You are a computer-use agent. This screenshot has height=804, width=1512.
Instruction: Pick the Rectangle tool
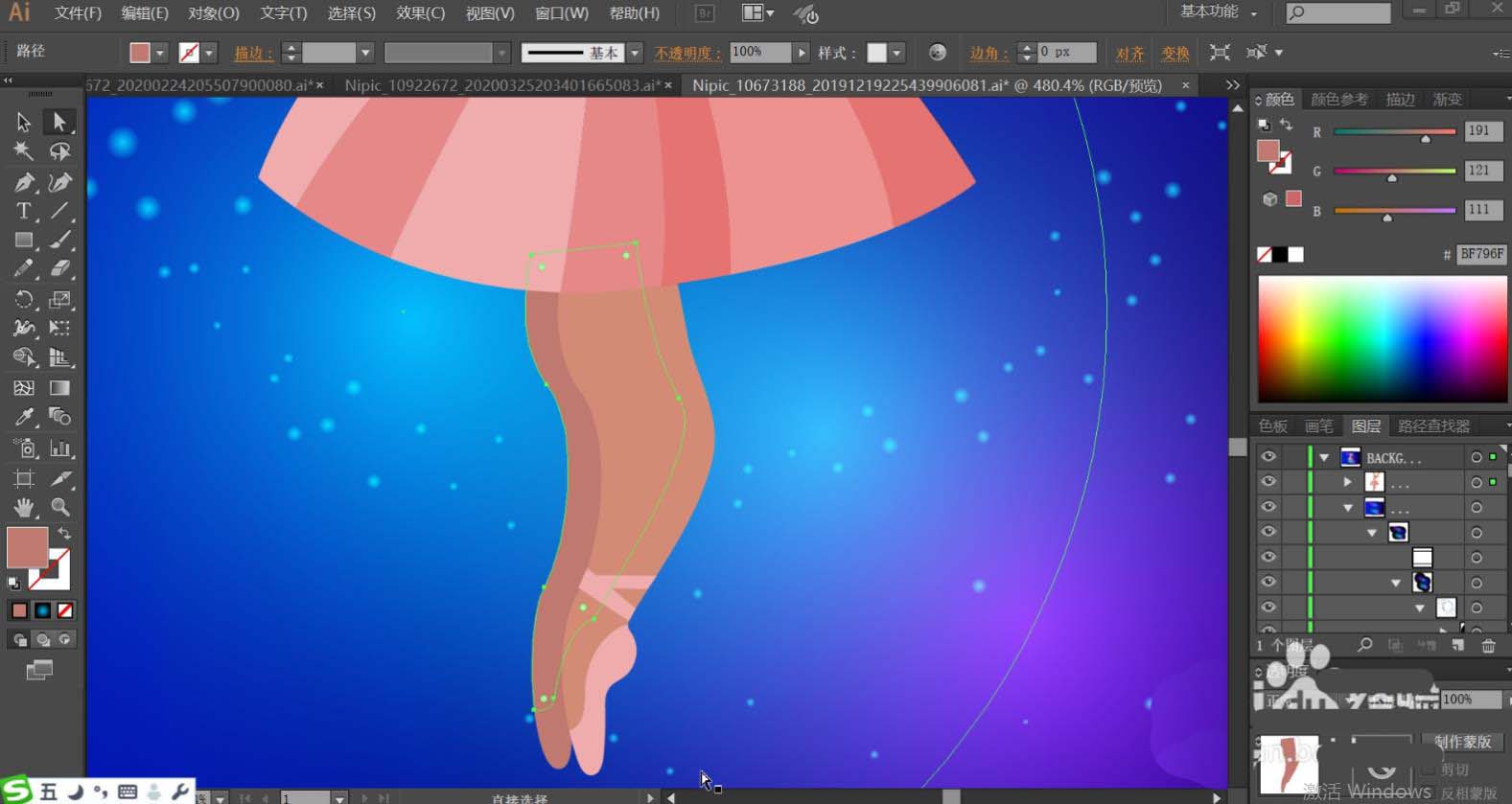(23, 241)
